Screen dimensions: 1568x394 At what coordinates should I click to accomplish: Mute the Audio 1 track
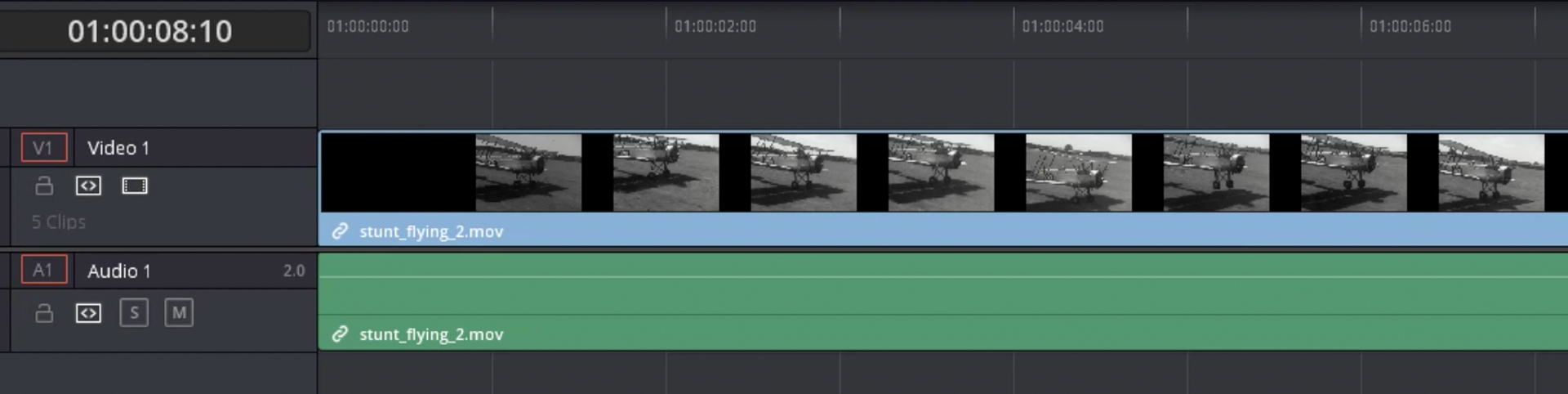[x=179, y=313]
